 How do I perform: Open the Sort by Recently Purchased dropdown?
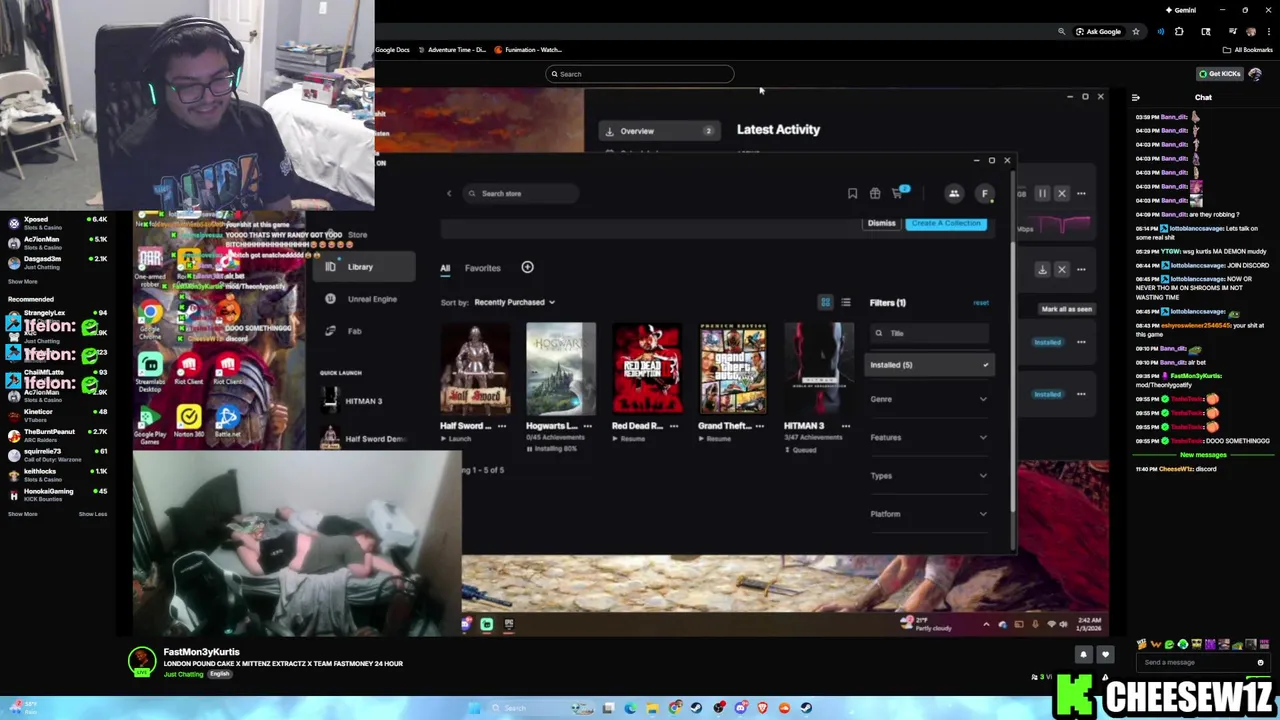514,302
